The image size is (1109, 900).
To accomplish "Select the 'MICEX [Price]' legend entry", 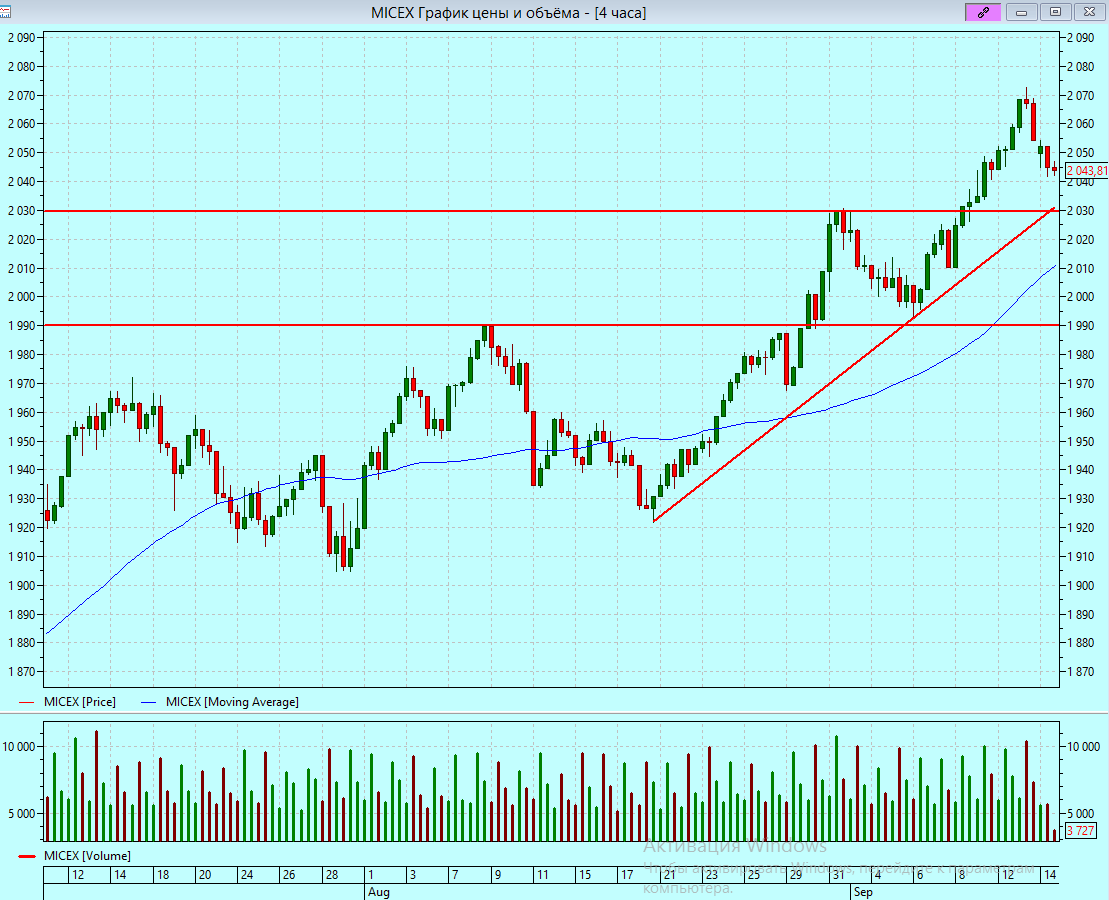I will click(80, 702).
